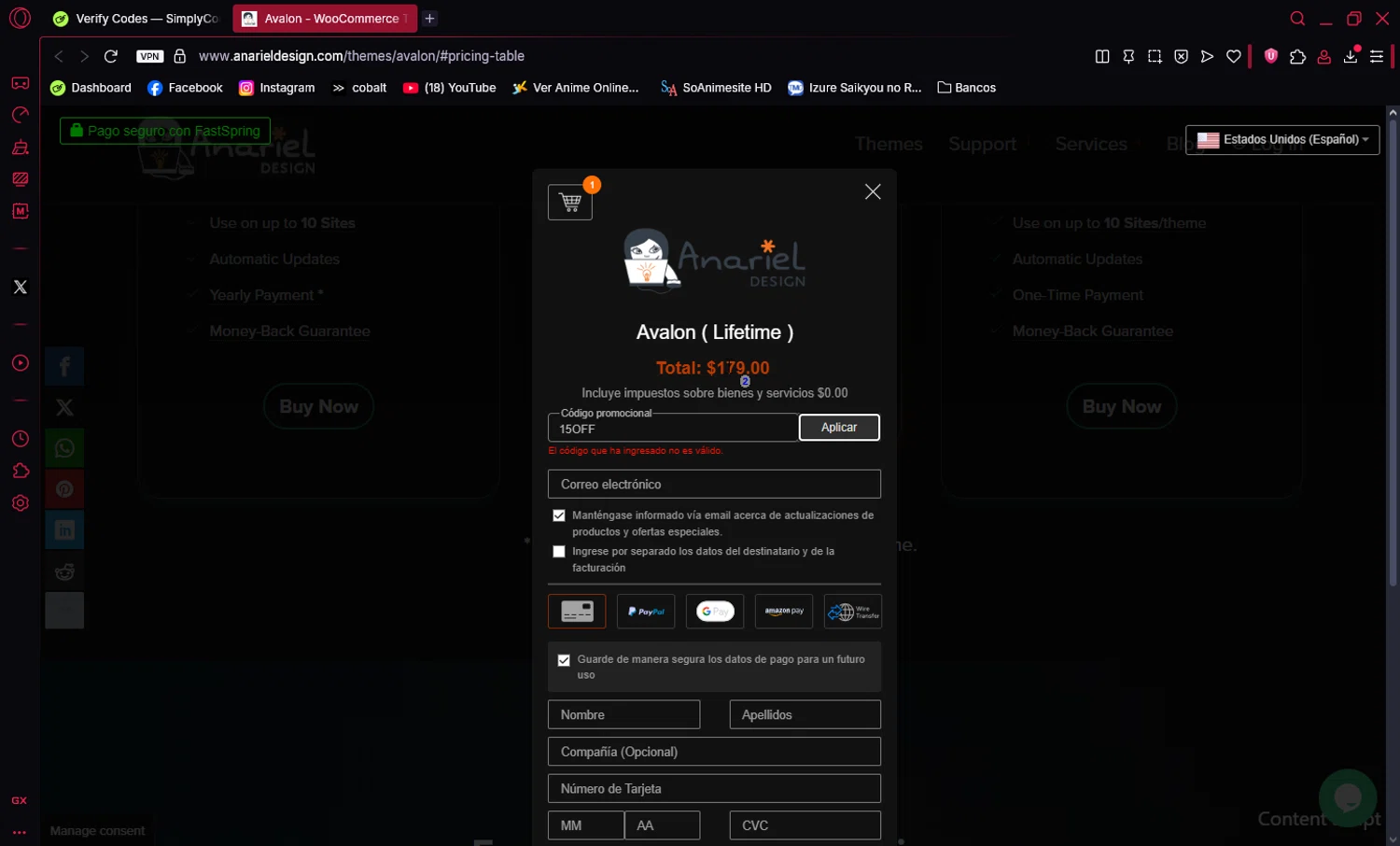Select PayPal payment method
The image size is (1400, 846).
click(646, 612)
